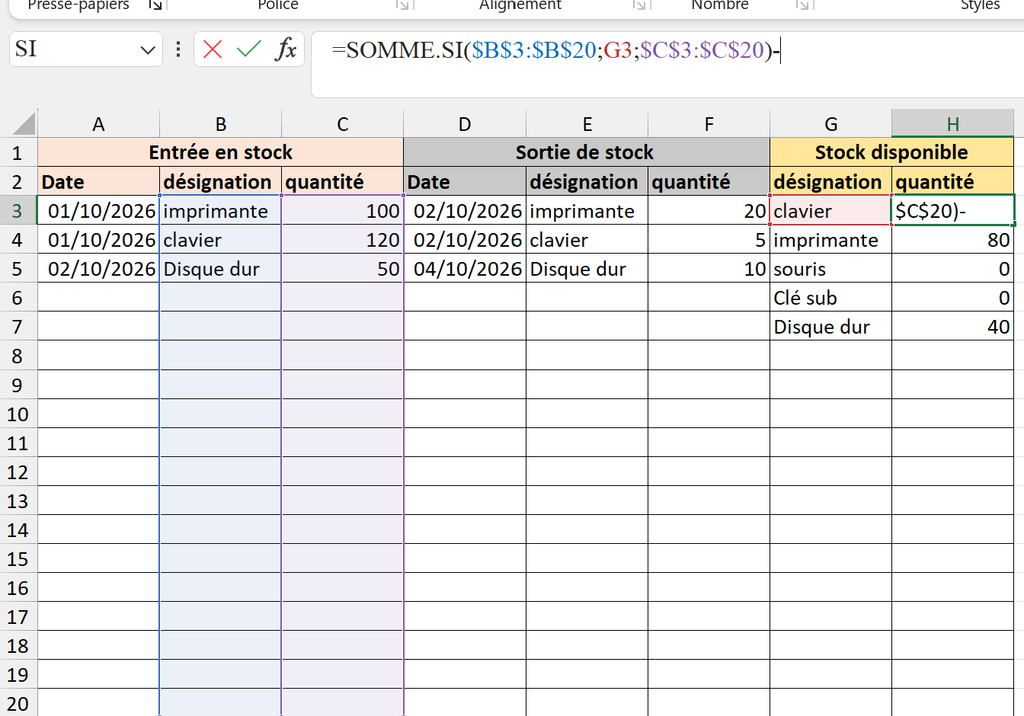The height and width of the screenshot is (716, 1024).
Task: Expand the Name Box dropdown arrow
Action: coord(148,50)
